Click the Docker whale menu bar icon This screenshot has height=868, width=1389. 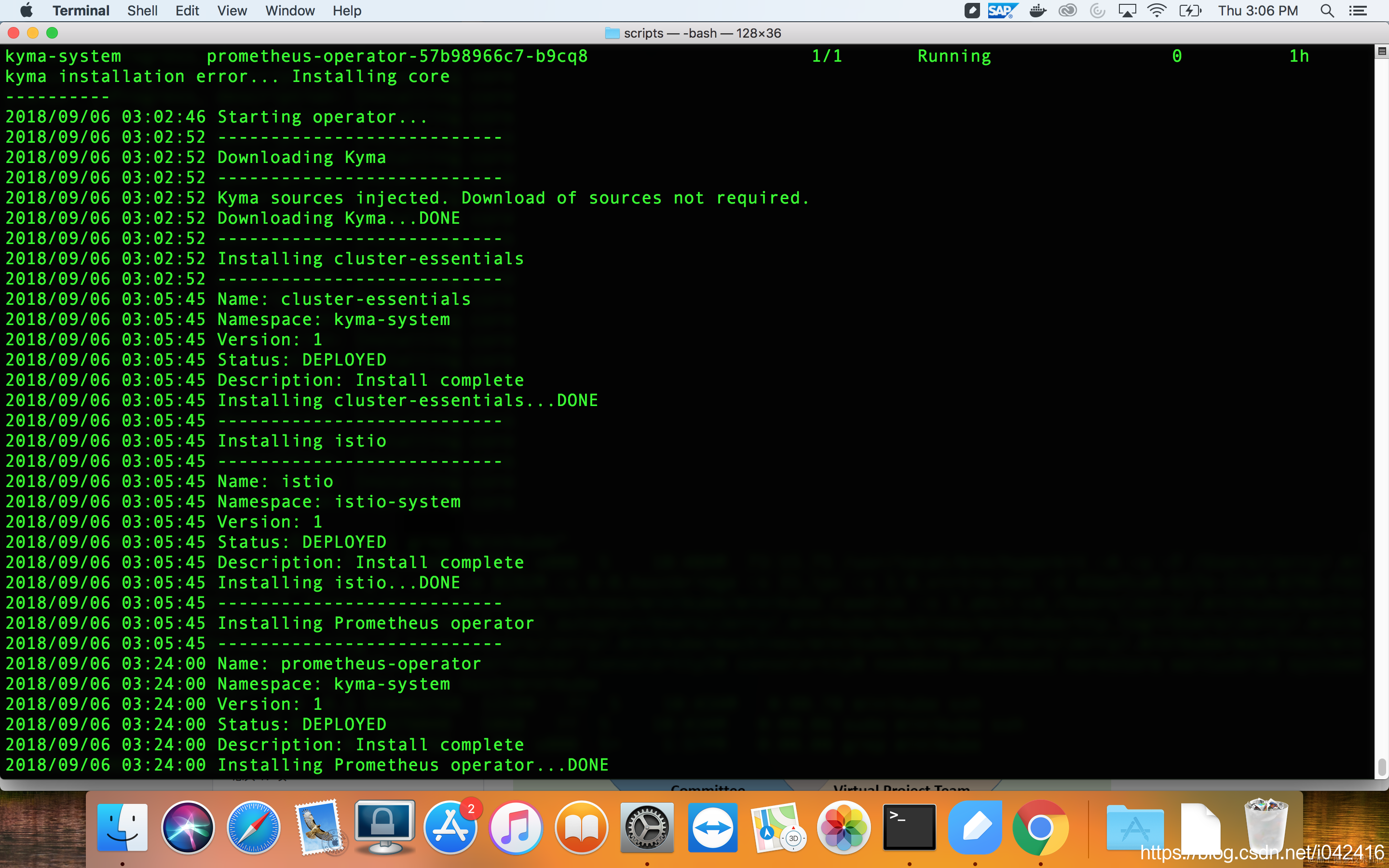pos(1037,10)
